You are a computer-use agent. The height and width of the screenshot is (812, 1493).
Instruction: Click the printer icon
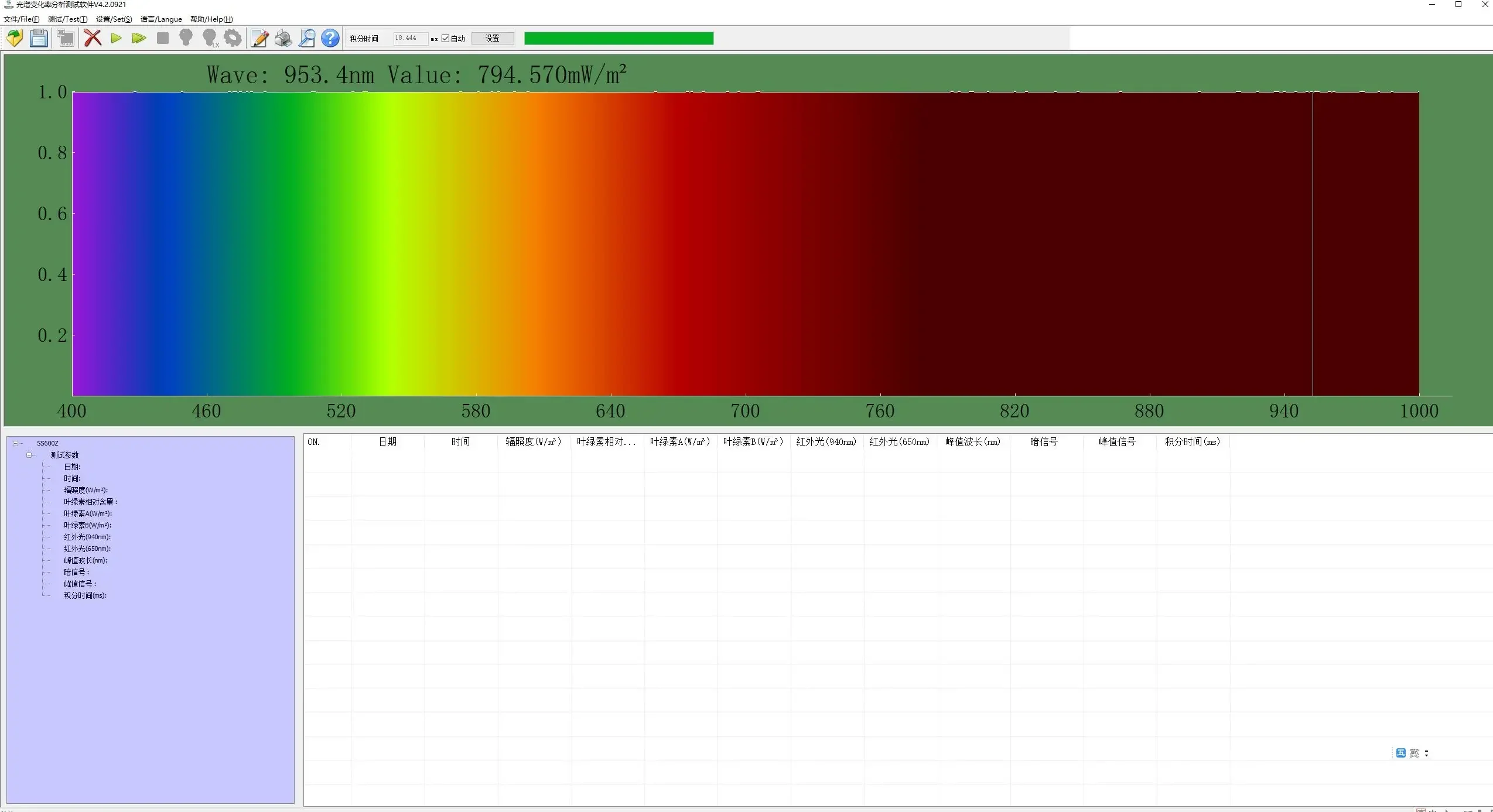point(283,38)
